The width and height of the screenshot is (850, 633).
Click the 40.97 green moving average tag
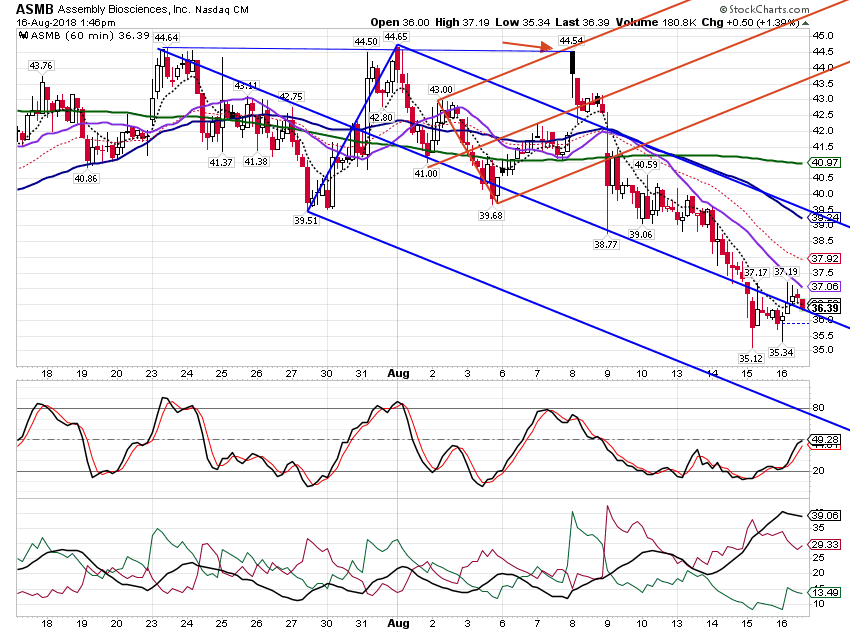pos(825,162)
